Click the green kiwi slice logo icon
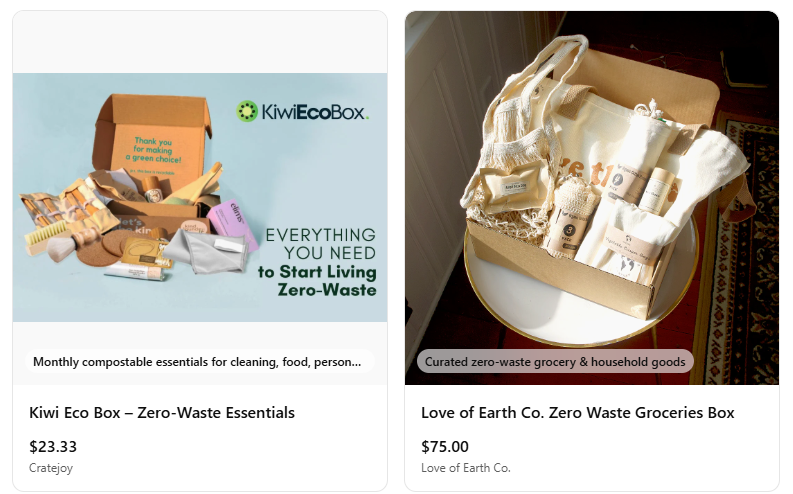The image size is (793, 494). tap(247, 111)
